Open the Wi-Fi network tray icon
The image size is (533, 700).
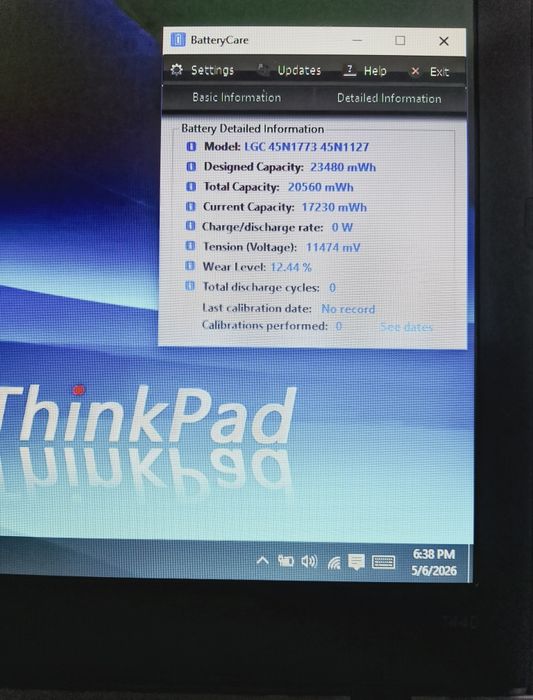333,563
